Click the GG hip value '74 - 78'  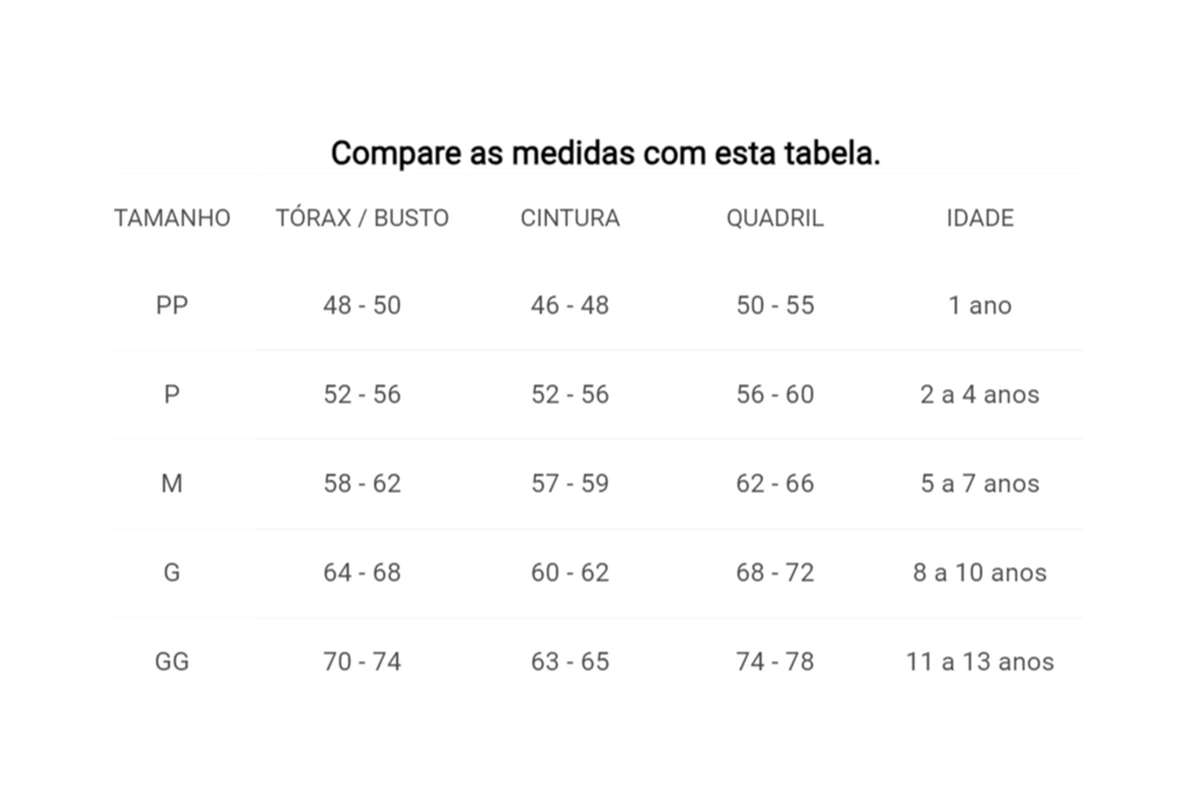775,661
